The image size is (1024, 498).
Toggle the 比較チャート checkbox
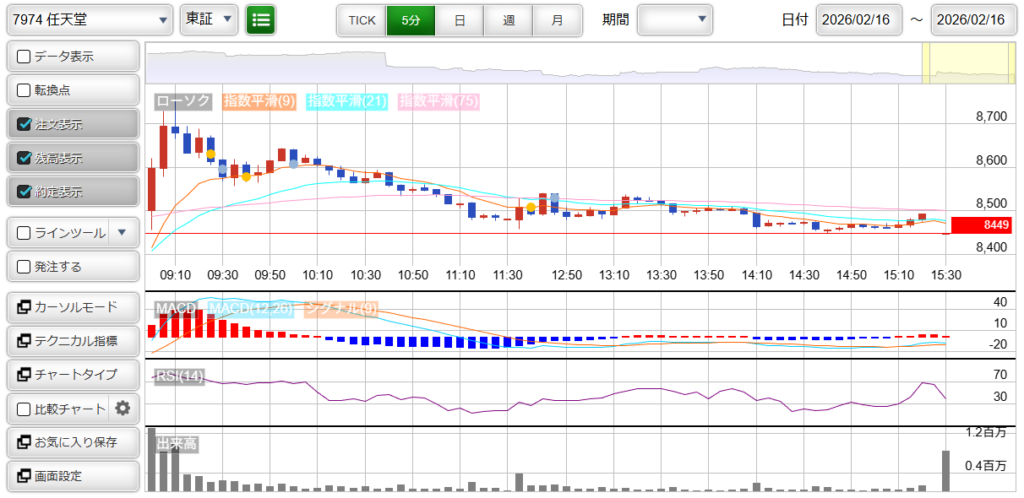pos(24,409)
